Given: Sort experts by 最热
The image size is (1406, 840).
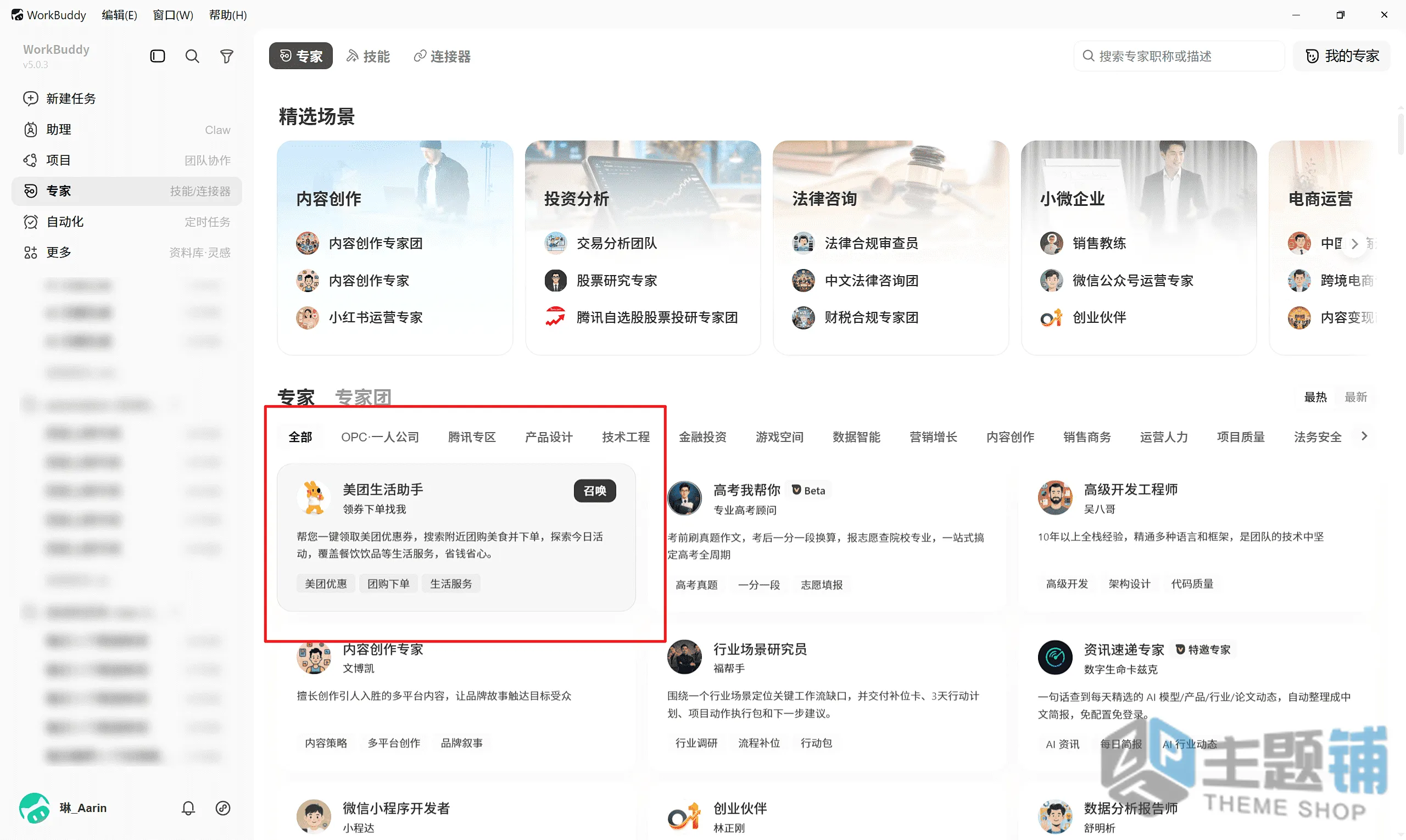Looking at the screenshot, I should tap(1315, 397).
